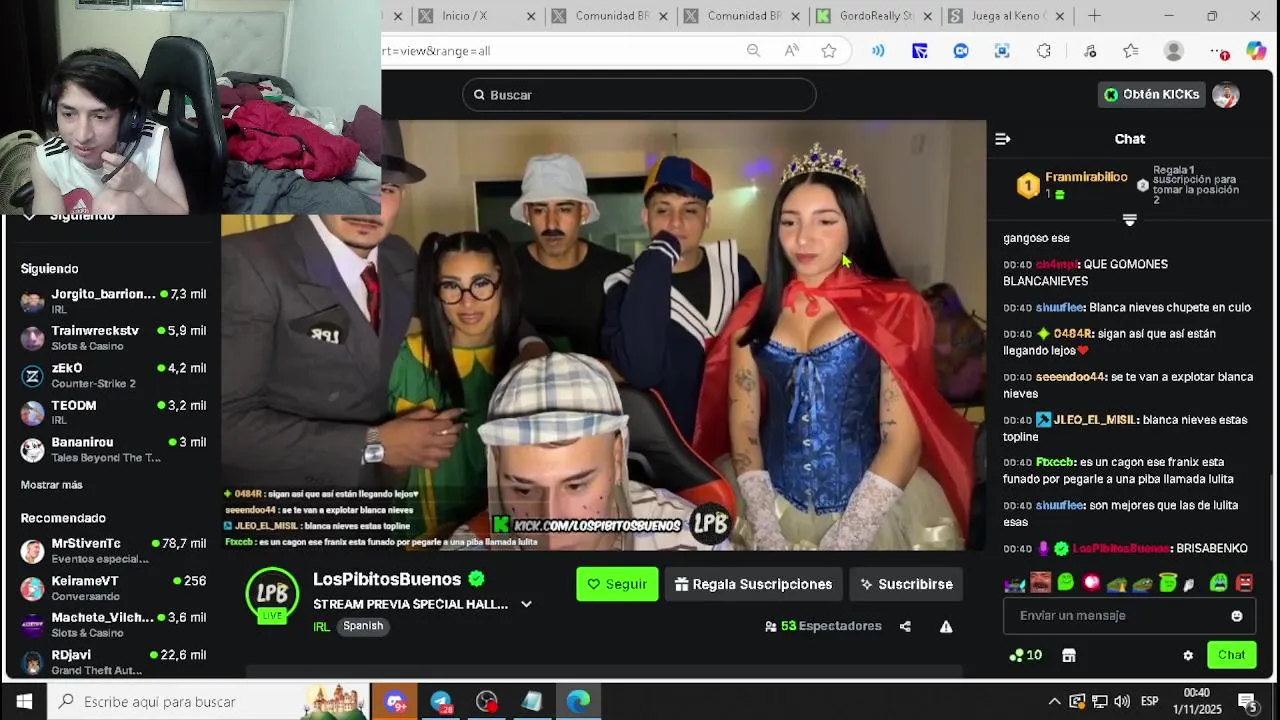Open Edge favorites list icon
The image size is (1280, 720).
1131,51
